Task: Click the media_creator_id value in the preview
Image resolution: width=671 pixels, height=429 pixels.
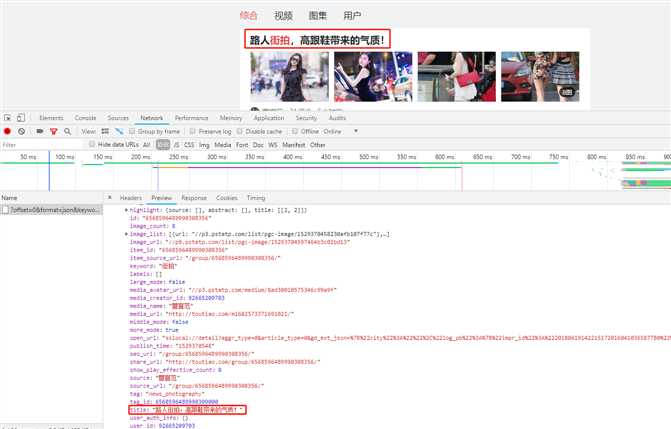Action: click(206, 298)
